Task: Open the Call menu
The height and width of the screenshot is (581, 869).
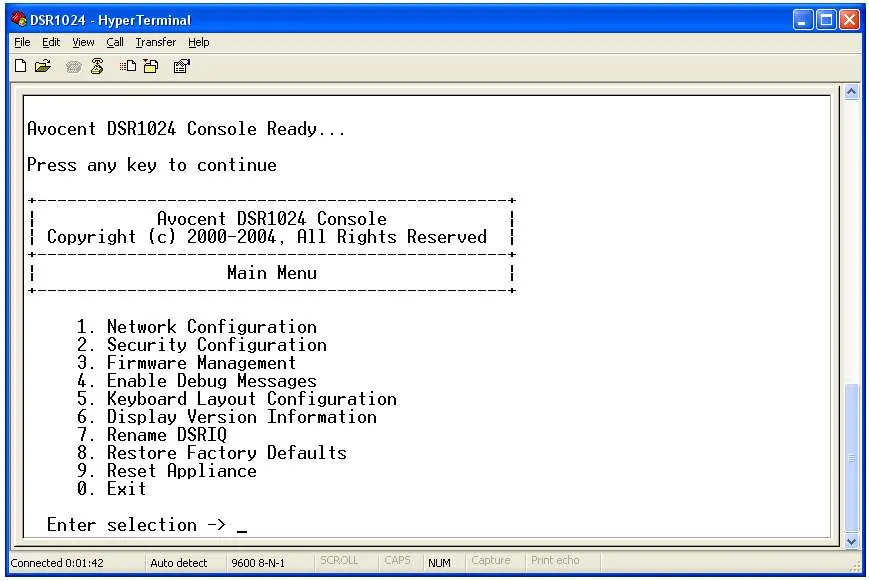Action: 115,42
